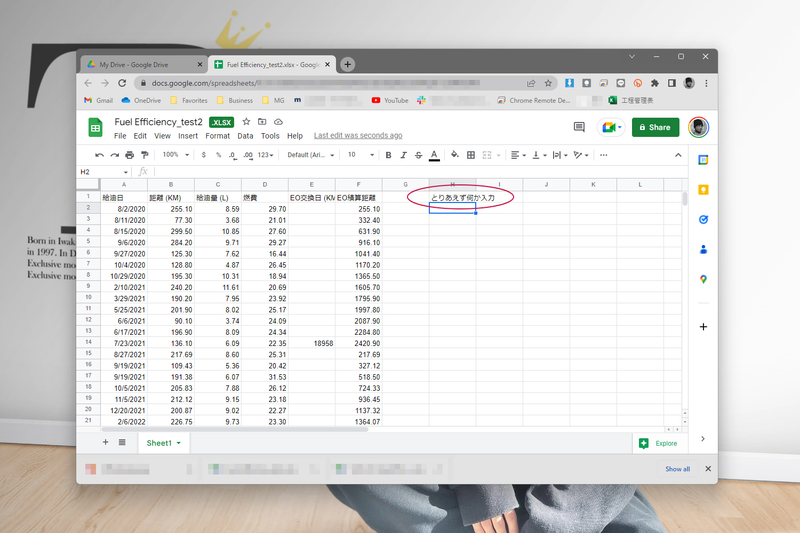Get add-ons with plus icon in side panel
This screenshot has height=533, width=800.
point(703,326)
